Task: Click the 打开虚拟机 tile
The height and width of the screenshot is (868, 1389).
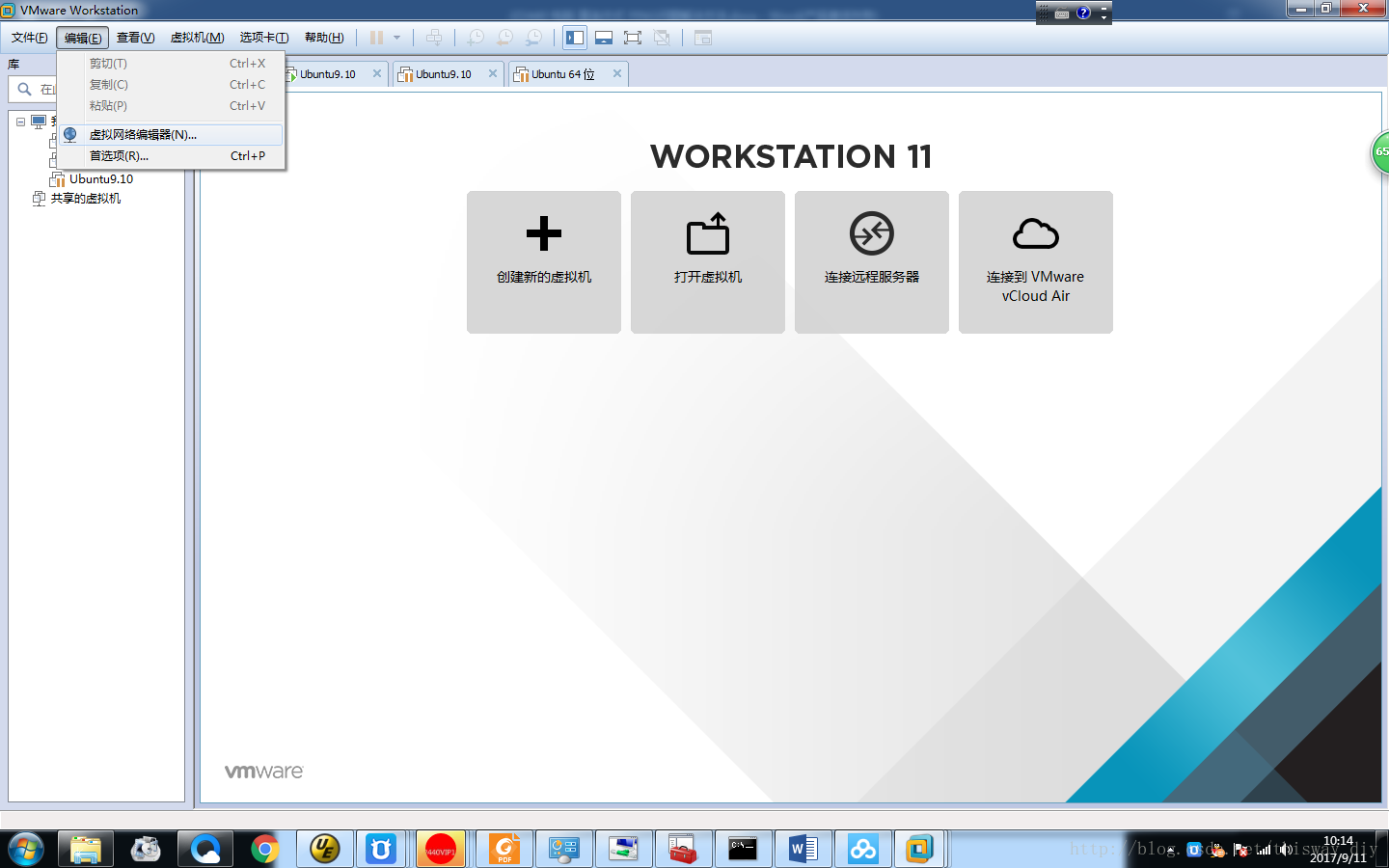Action: click(708, 262)
